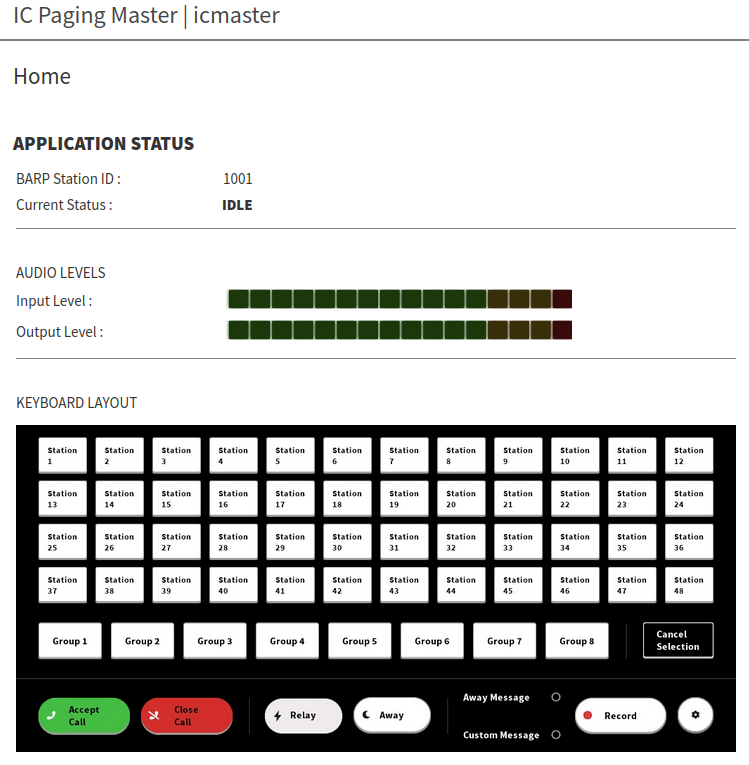Click the settings gear icon button
Viewport: 749px width, 765px height.
pos(695,715)
